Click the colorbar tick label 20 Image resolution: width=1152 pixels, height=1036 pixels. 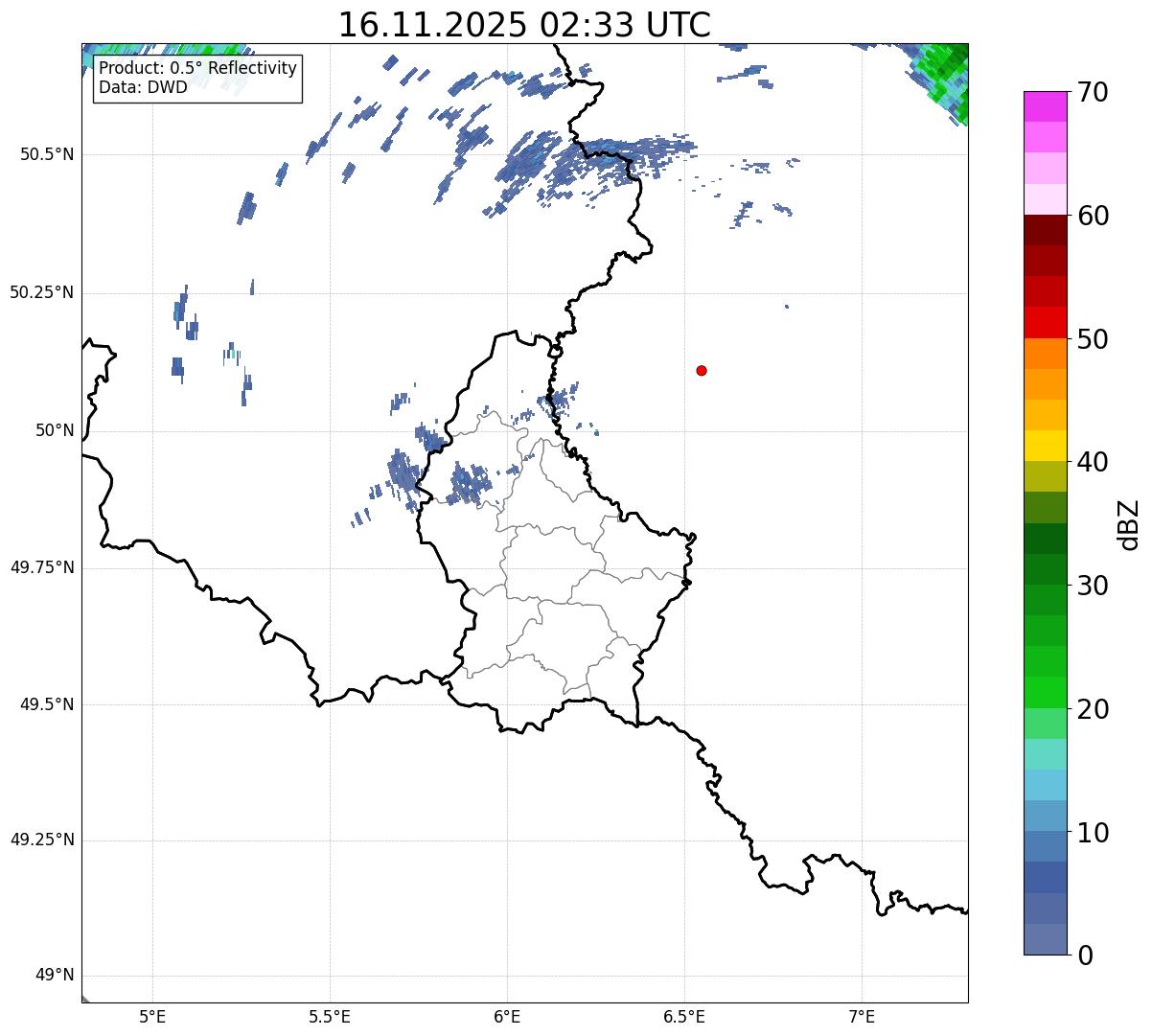pos(1094,709)
